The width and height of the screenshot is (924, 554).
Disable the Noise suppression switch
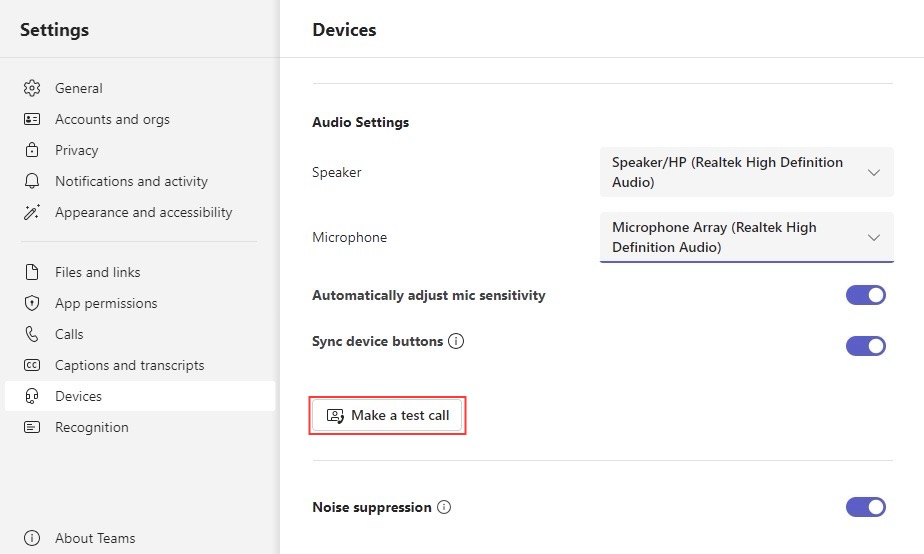click(866, 507)
